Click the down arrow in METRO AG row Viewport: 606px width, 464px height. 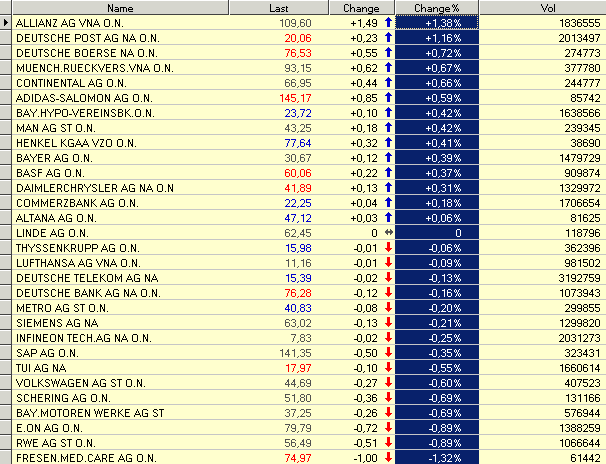[x=388, y=308]
